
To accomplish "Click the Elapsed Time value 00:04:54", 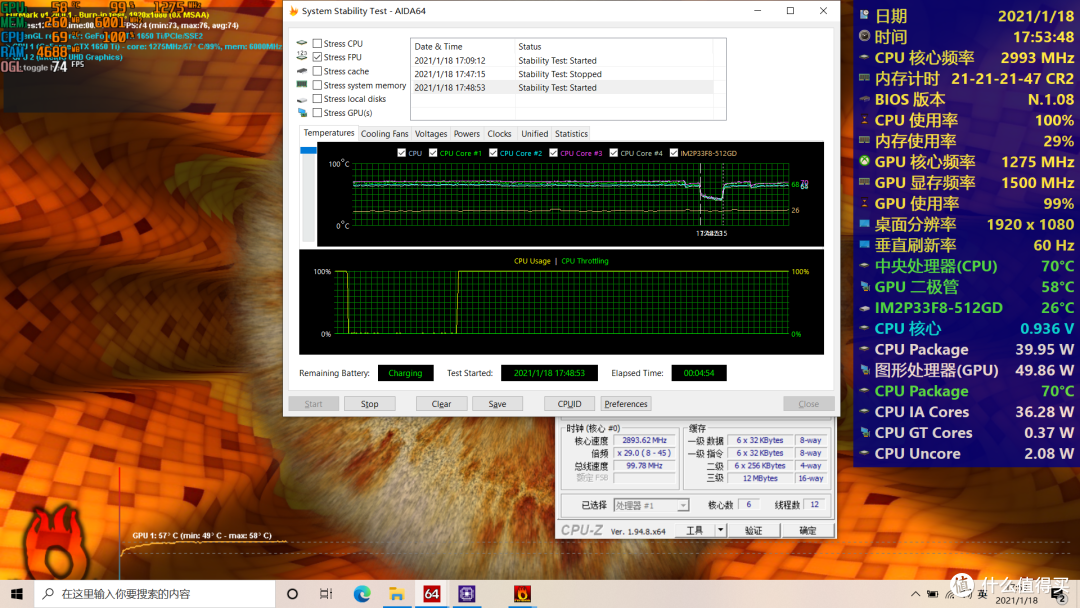I will click(x=698, y=373).
